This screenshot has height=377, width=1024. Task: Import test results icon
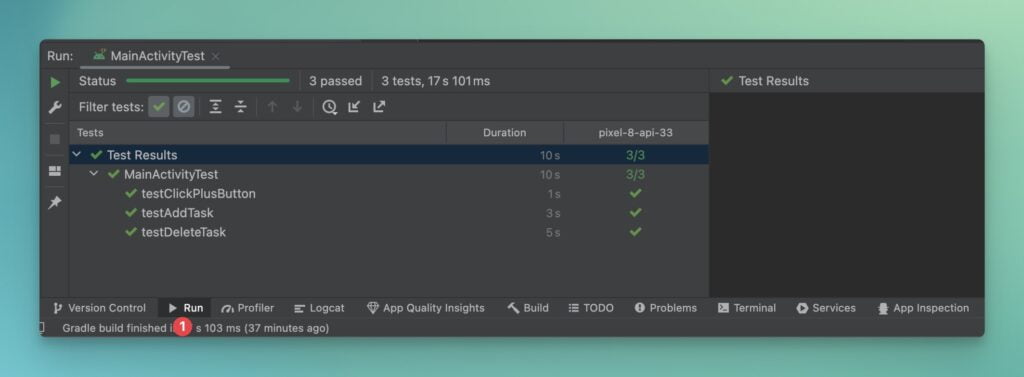354,107
